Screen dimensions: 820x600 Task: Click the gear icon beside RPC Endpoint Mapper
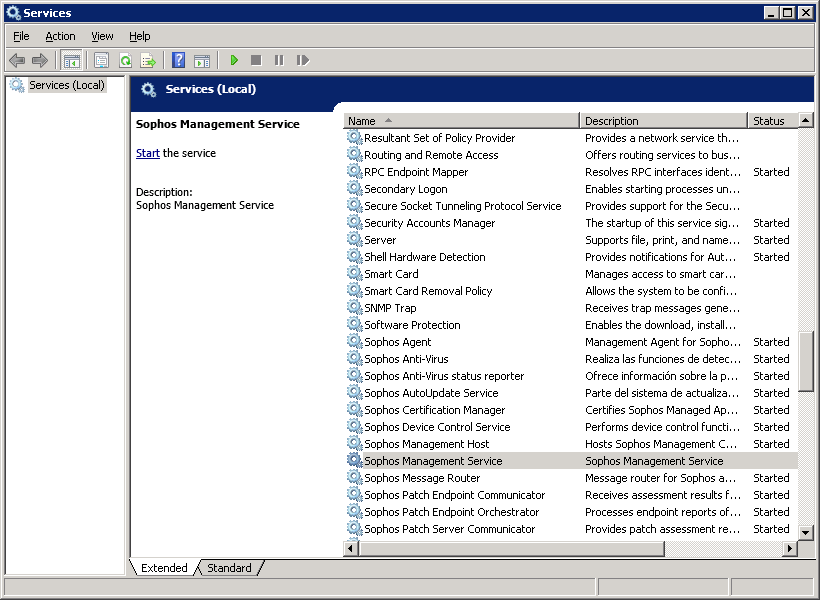(355, 172)
